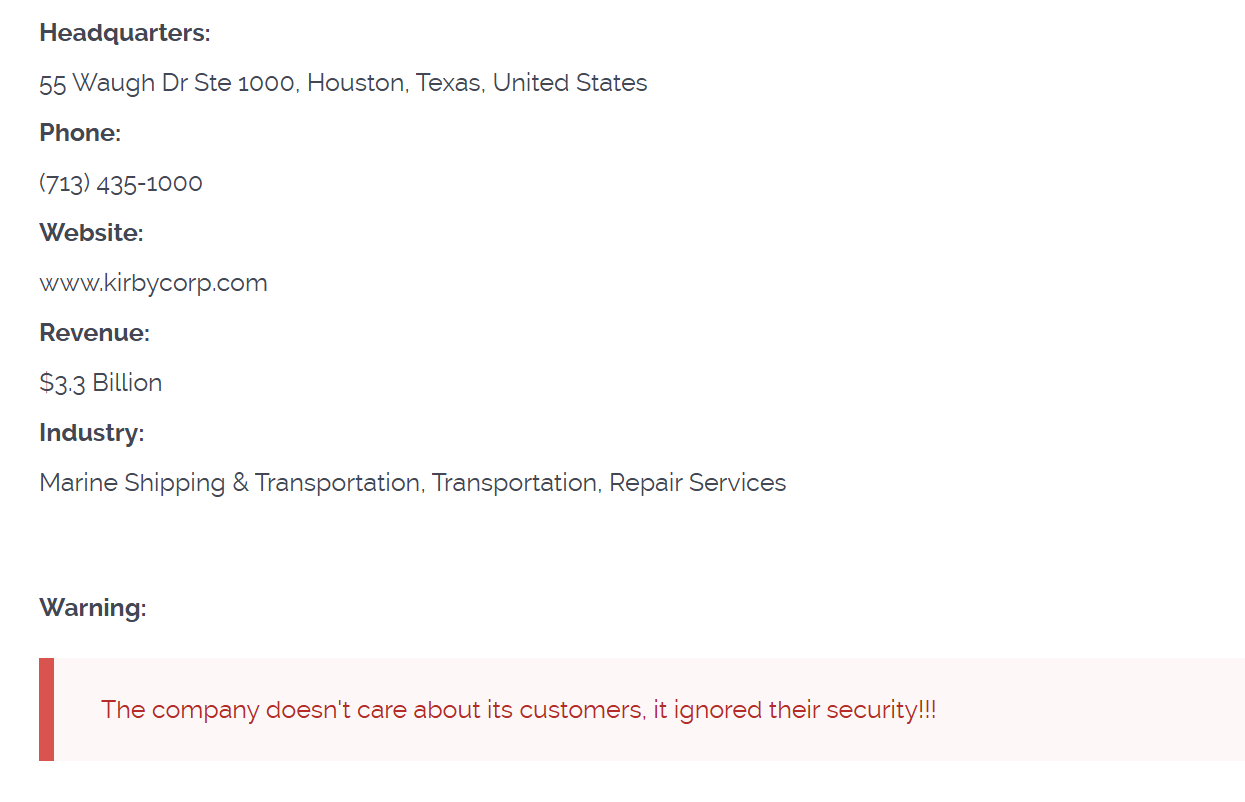Viewport: 1245px width, 802px height.
Task: Click Marine Shipping & Transportation industry text
Action: (x=230, y=483)
